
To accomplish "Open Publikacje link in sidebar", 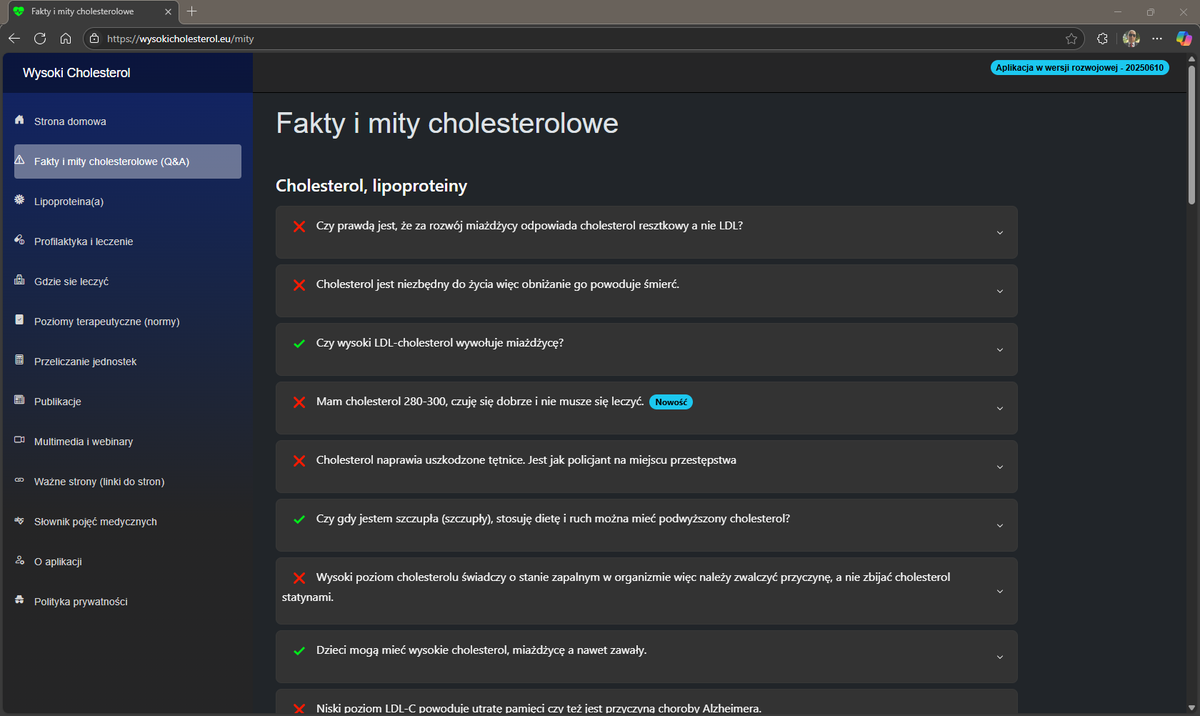I will pyautogui.click(x=127, y=401).
